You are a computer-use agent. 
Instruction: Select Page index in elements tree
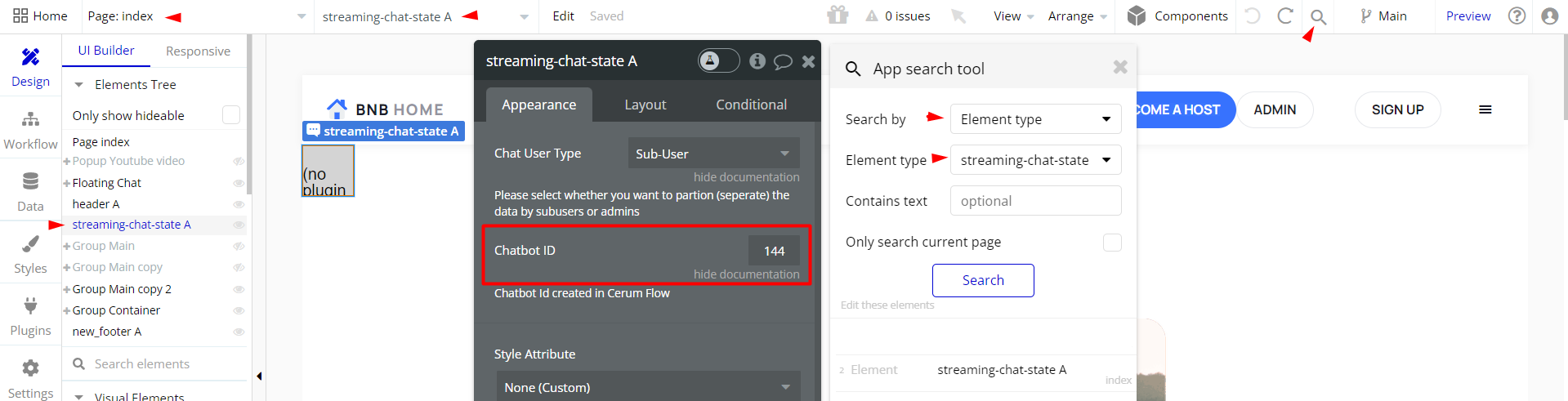(101, 142)
